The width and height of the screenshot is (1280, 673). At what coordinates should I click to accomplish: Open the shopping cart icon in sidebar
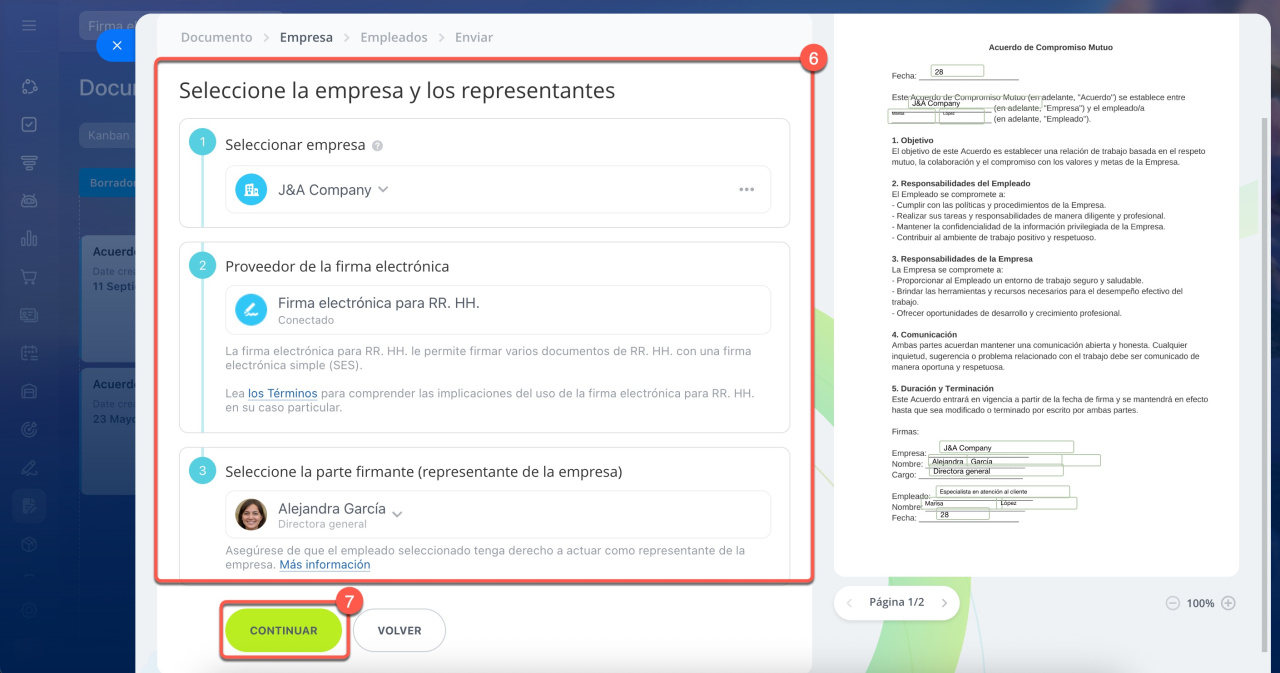pyautogui.click(x=29, y=277)
